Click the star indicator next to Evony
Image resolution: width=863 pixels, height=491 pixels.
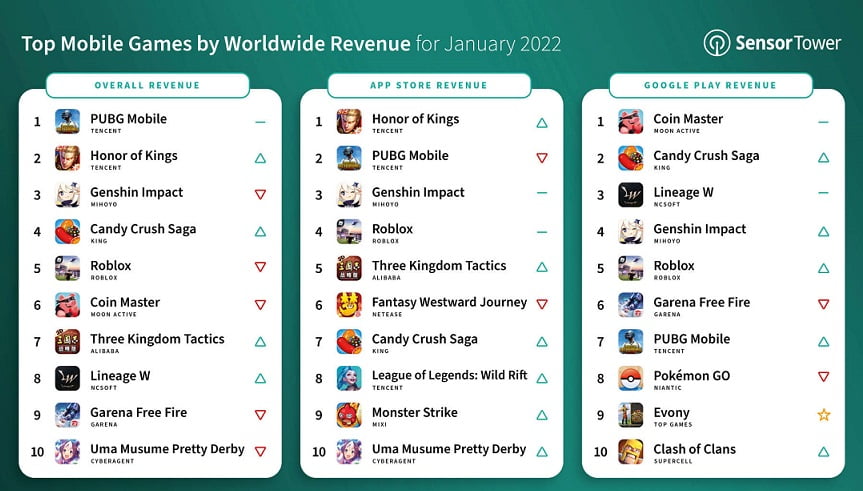pos(824,415)
